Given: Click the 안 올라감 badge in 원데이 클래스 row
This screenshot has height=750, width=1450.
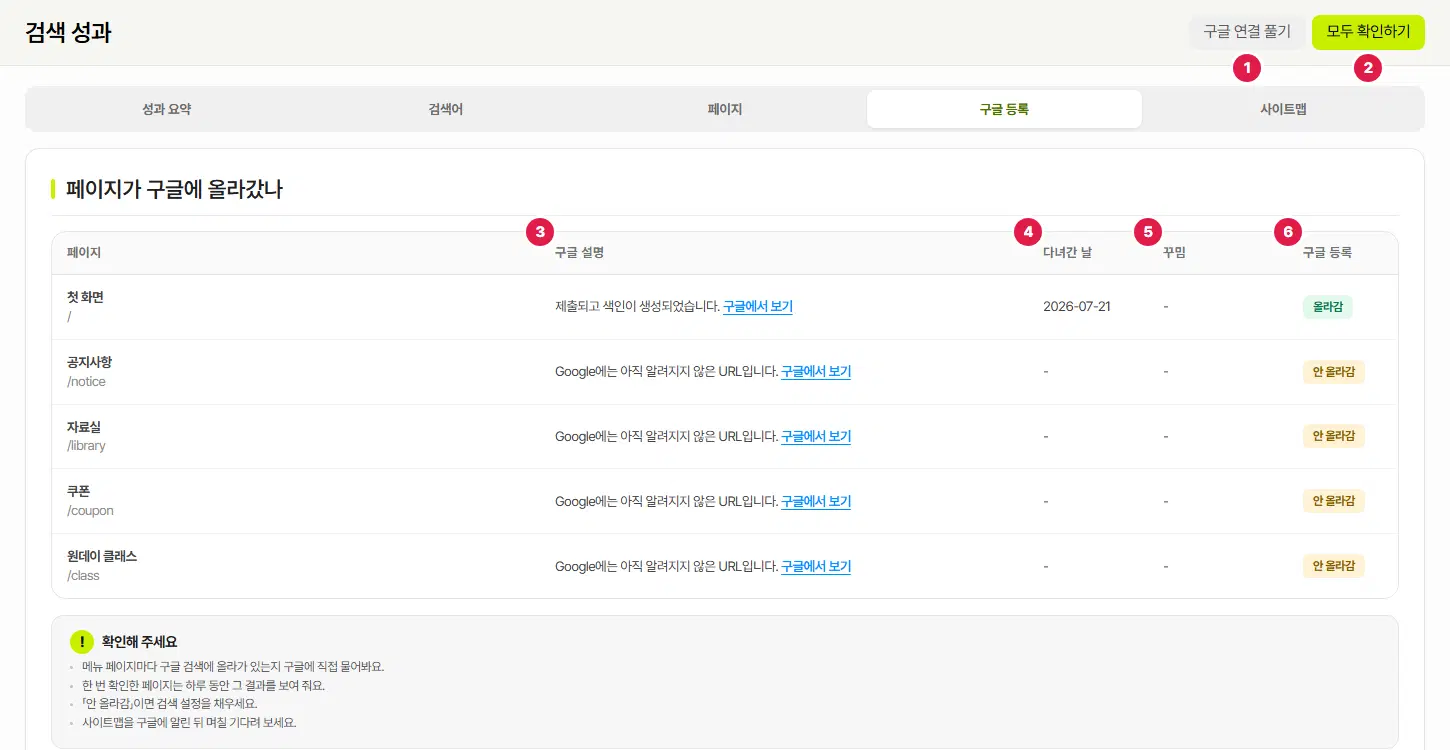Looking at the screenshot, I should pos(1333,566).
